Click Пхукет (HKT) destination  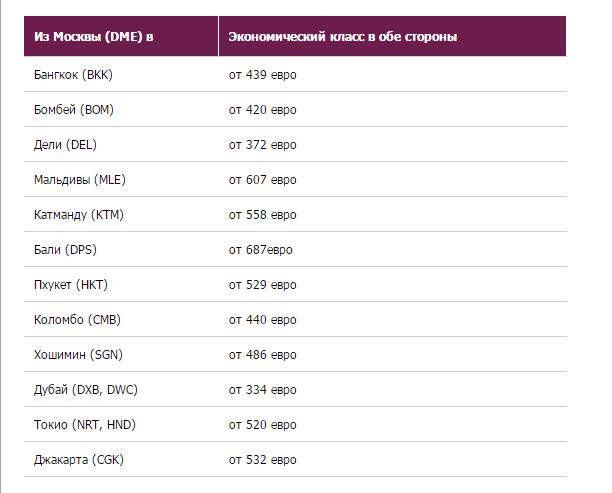71,285
